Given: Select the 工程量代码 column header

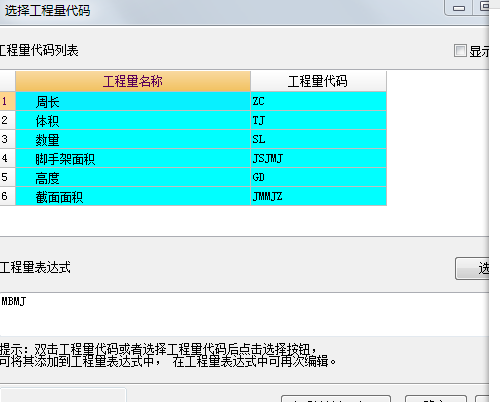Looking at the screenshot, I should click(318, 81).
